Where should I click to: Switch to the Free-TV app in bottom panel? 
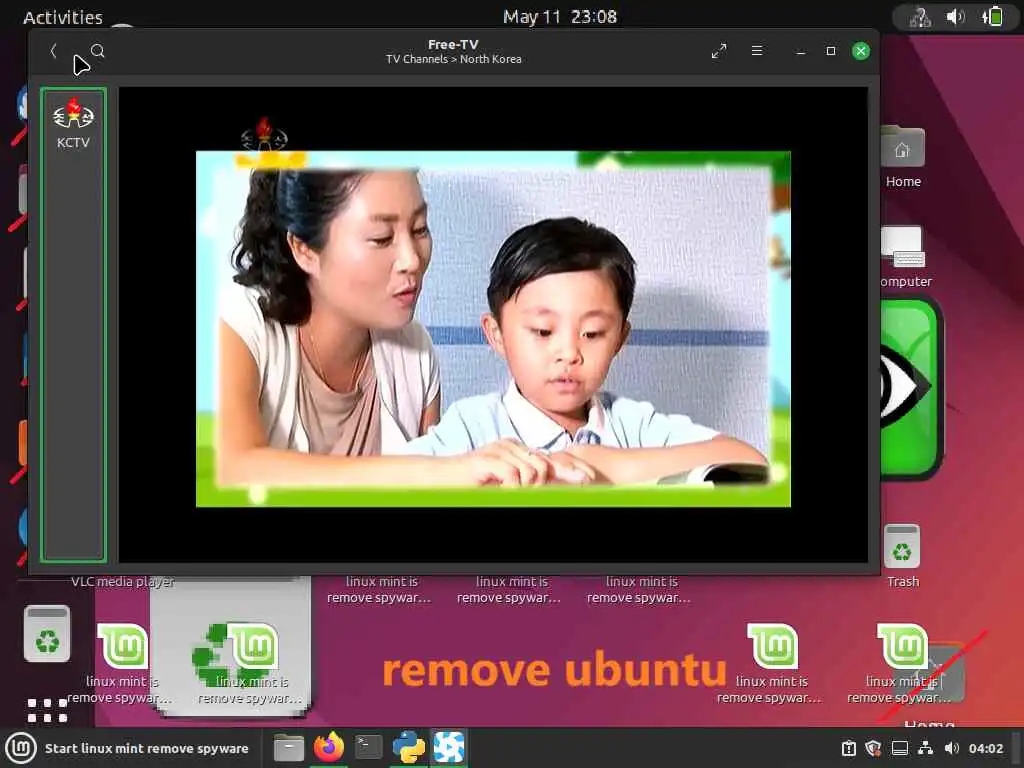(x=449, y=747)
